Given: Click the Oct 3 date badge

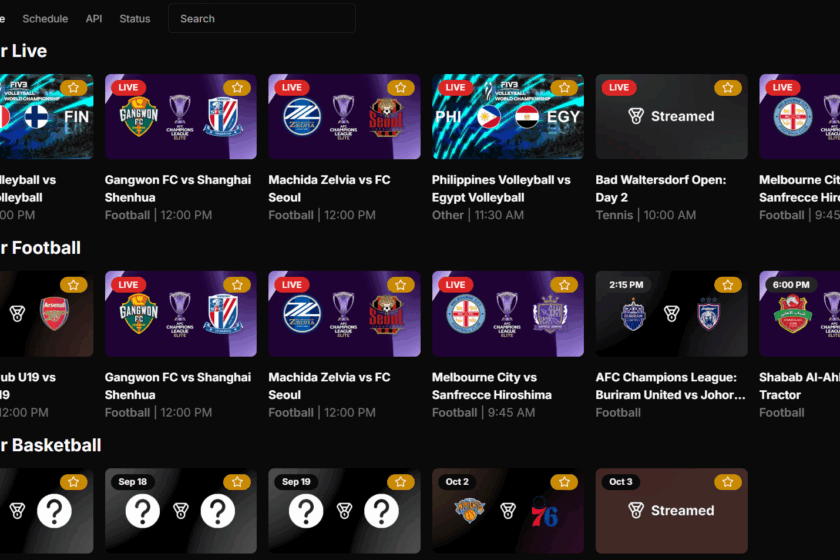Looking at the screenshot, I should (621, 482).
